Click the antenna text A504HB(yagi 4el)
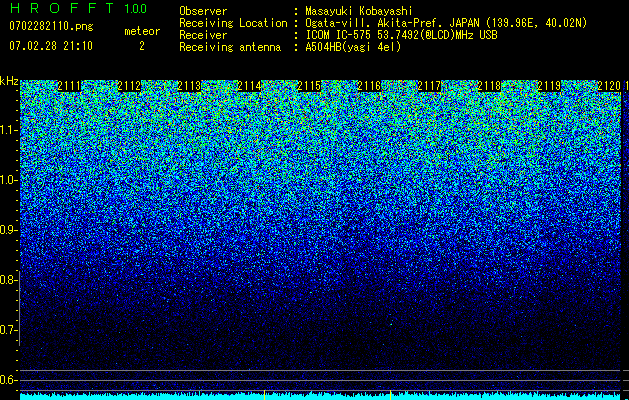629x400 pixels. [x=353, y=47]
